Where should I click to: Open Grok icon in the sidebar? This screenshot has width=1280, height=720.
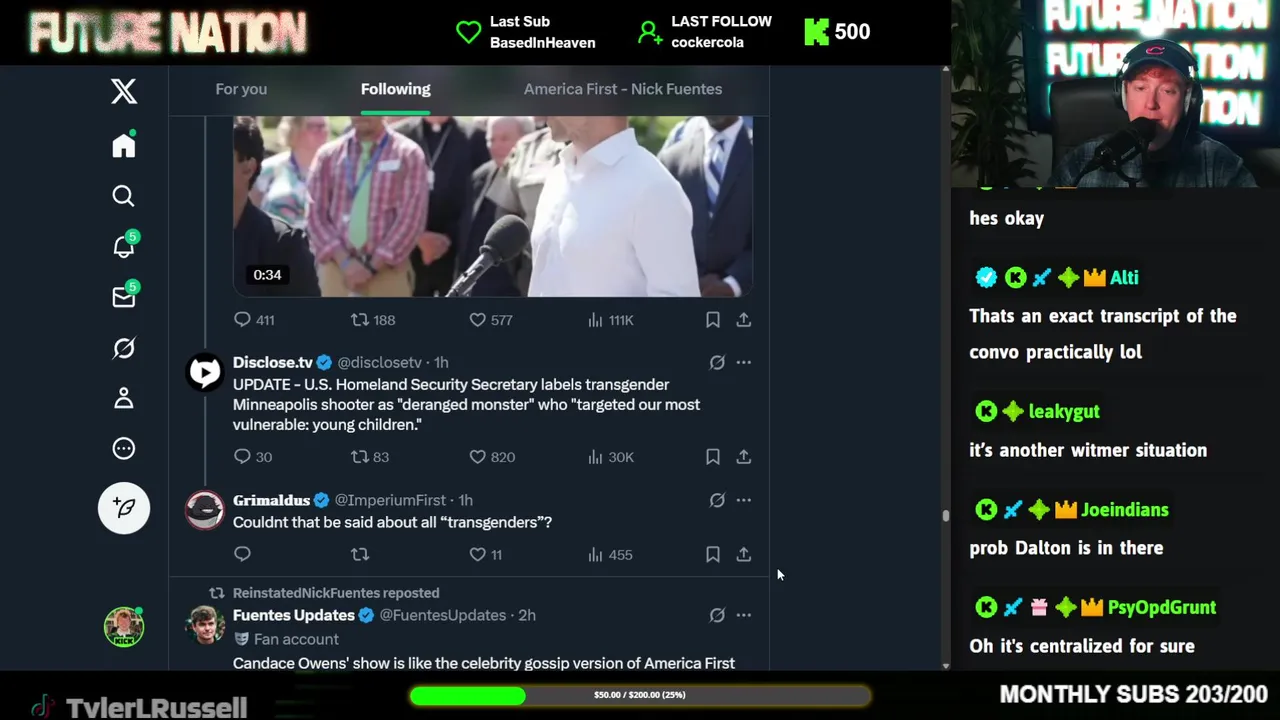click(124, 348)
